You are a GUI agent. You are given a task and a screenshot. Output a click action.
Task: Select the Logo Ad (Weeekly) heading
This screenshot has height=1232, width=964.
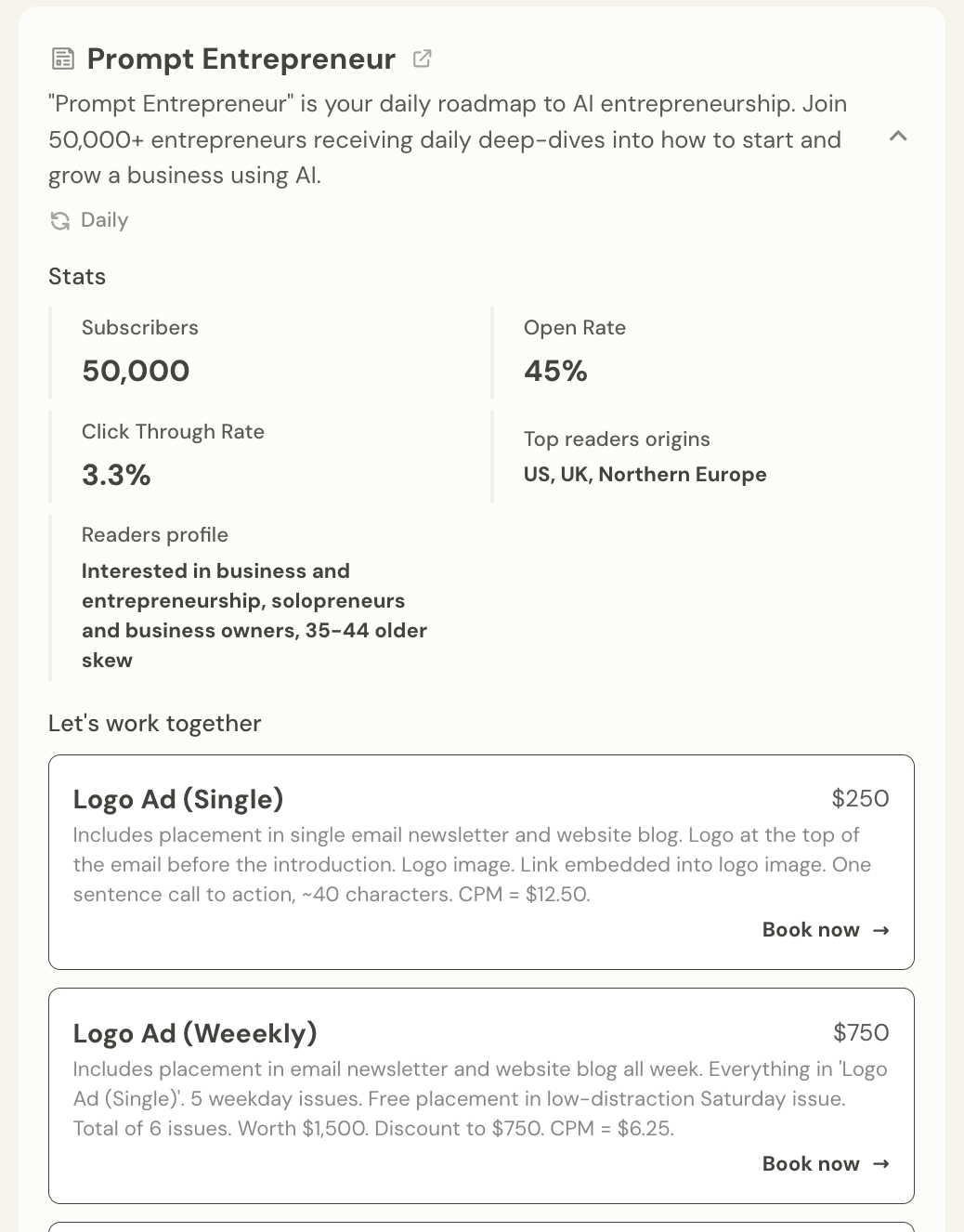click(195, 1033)
